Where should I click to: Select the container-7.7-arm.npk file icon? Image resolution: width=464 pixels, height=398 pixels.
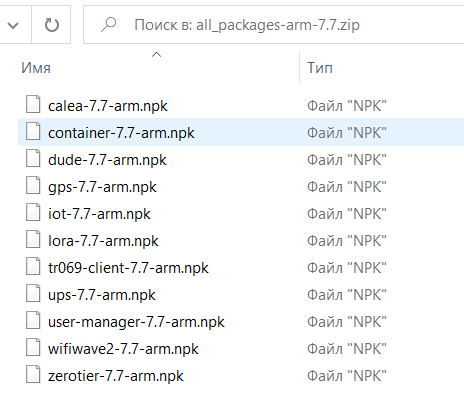coord(33,131)
